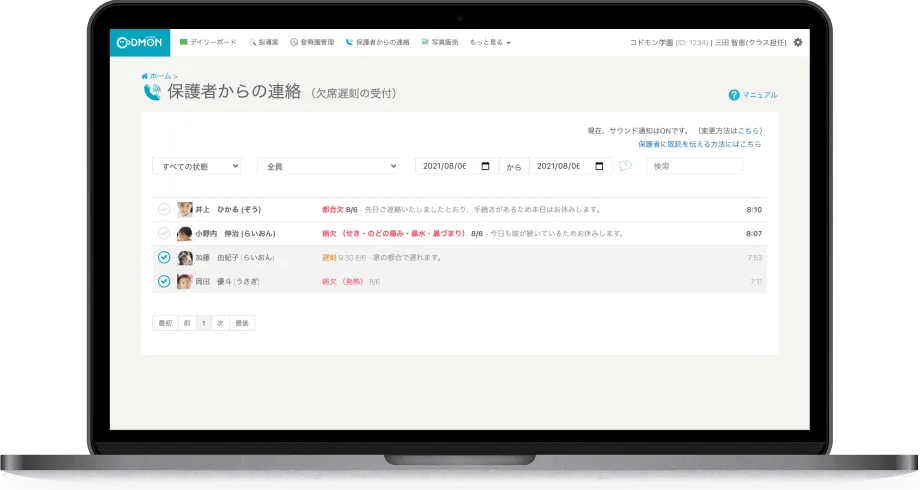Click the home icon in breadcrumb

tap(145, 76)
